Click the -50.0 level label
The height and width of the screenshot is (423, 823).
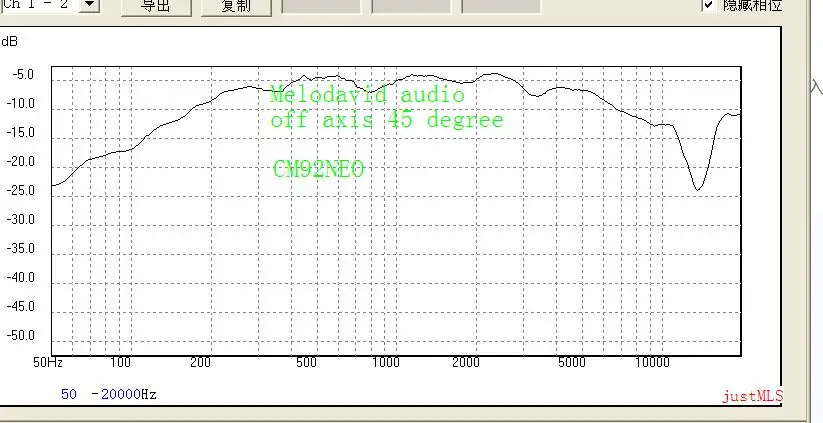20,335
